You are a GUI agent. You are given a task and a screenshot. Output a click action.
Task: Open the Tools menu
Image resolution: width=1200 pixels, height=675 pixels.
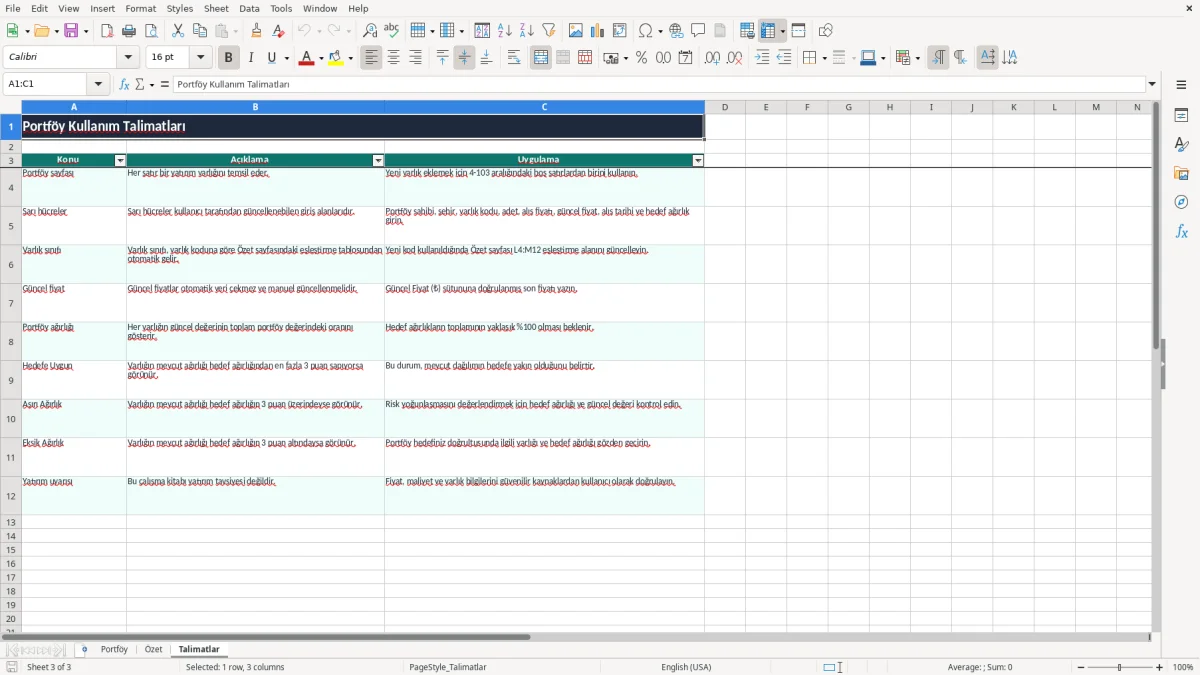(x=281, y=8)
